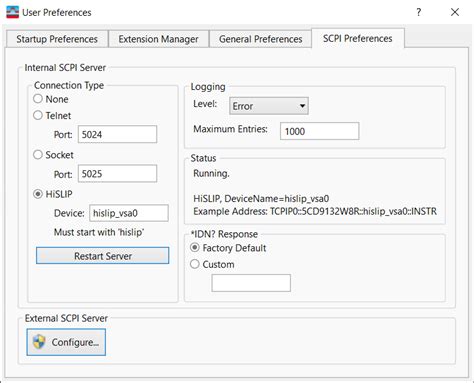The width and height of the screenshot is (474, 383).
Task: Click the 'Logging' group title
Action: (208, 87)
